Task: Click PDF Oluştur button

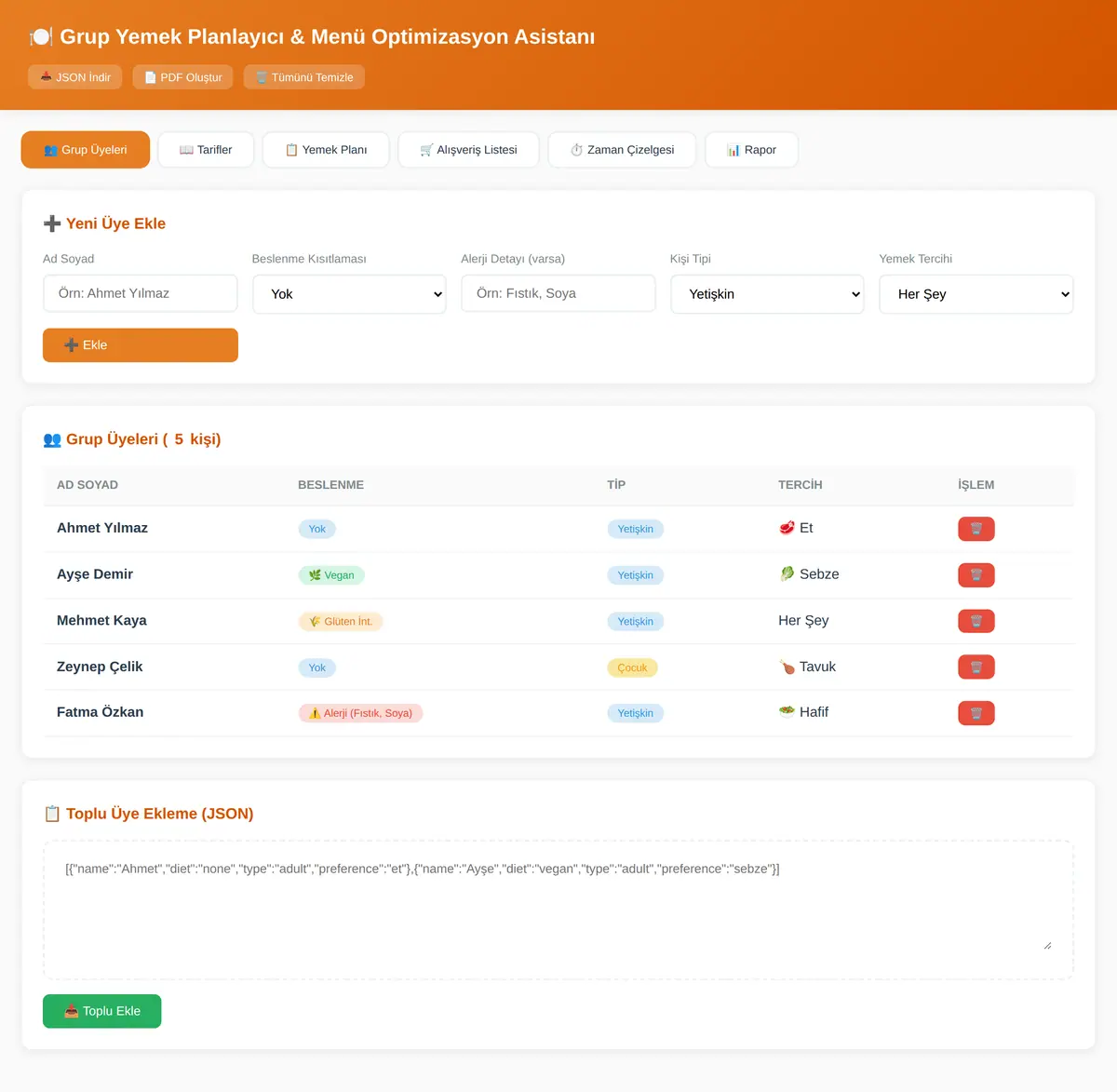Action: (x=182, y=77)
